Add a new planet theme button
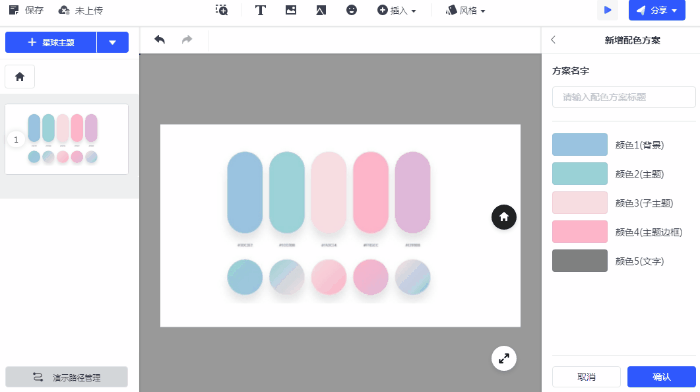This screenshot has width=700, height=392. coord(50,42)
